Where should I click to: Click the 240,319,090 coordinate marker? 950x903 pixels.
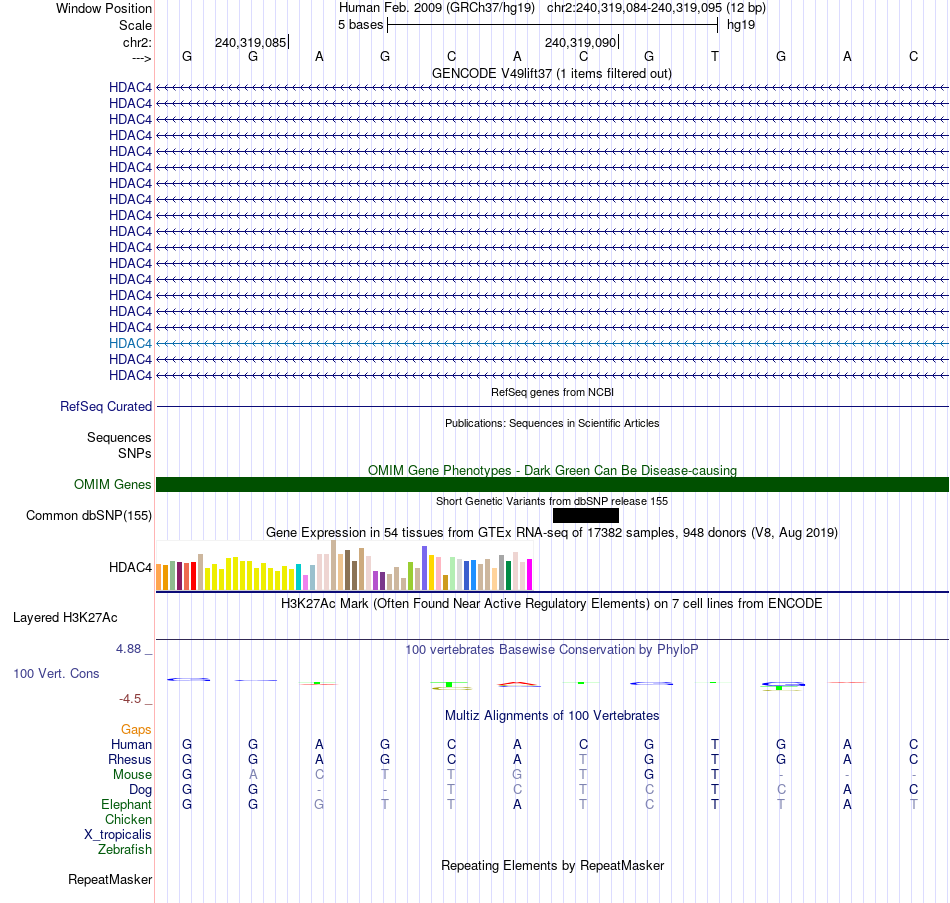[580, 42]
